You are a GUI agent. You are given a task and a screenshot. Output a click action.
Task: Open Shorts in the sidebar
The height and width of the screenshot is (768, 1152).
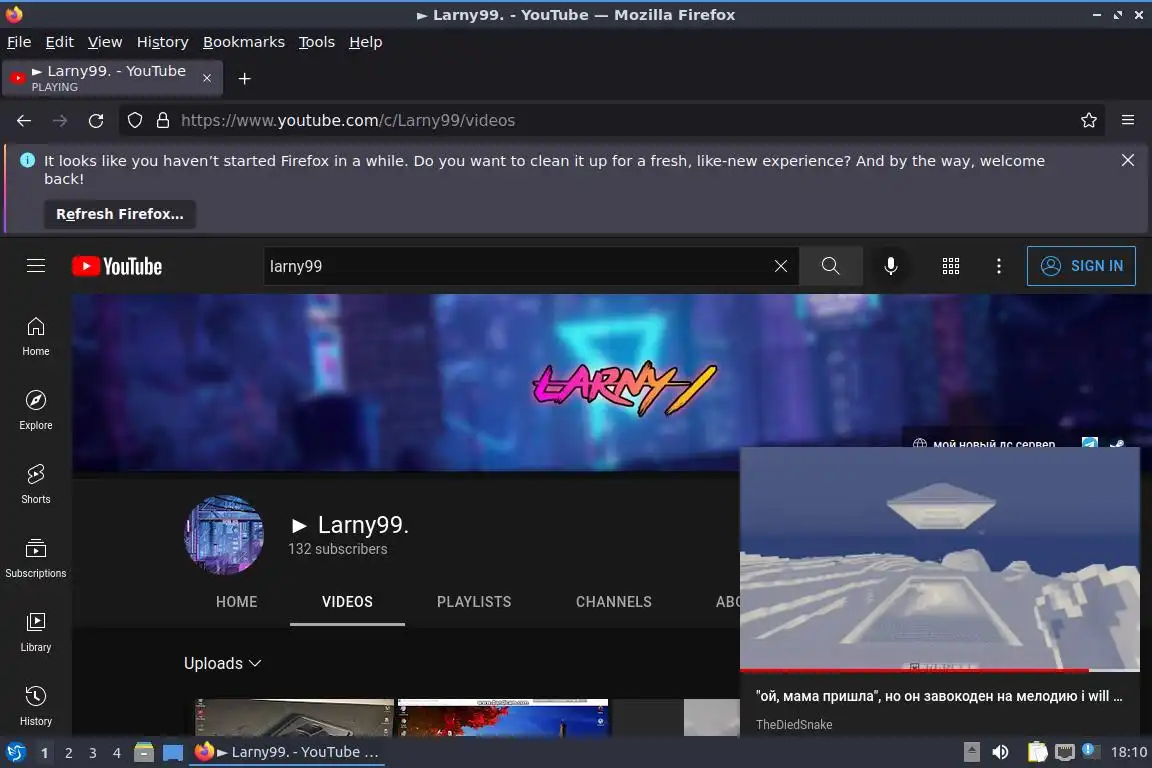click(x=36, y=484)
